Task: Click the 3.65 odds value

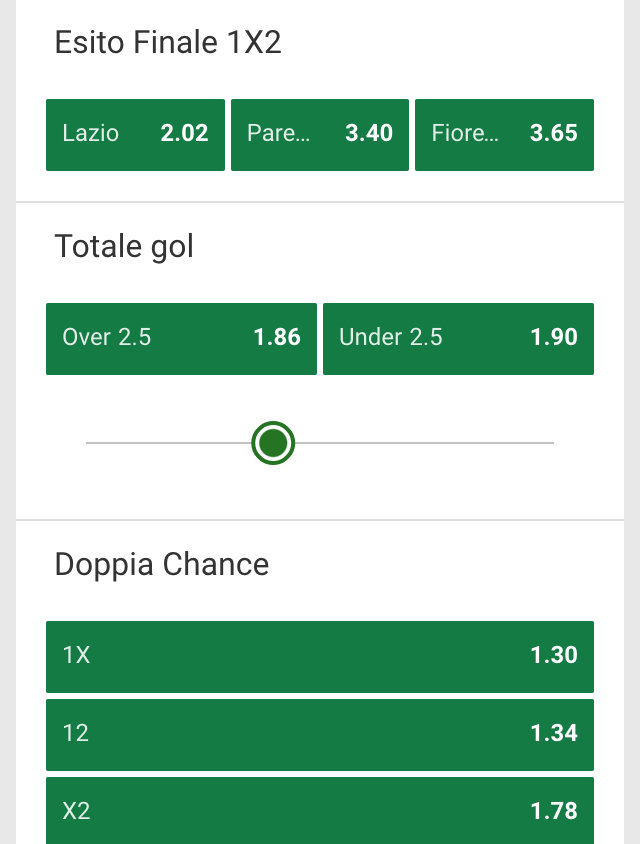Action: [x=553, y=134]
